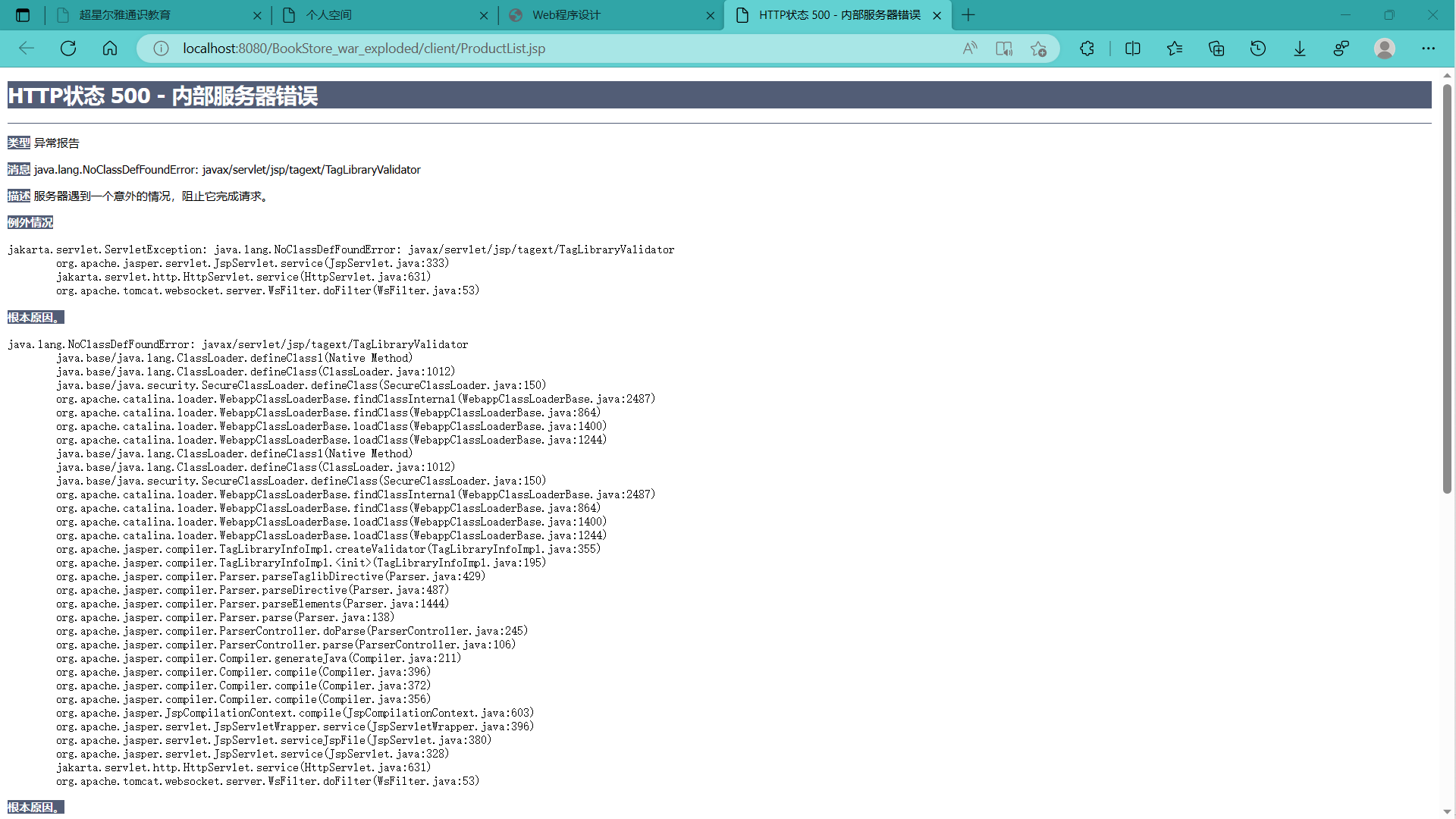Add this page to favorites
Screen dimensions: 1456x819
(x=1038, y=49)
